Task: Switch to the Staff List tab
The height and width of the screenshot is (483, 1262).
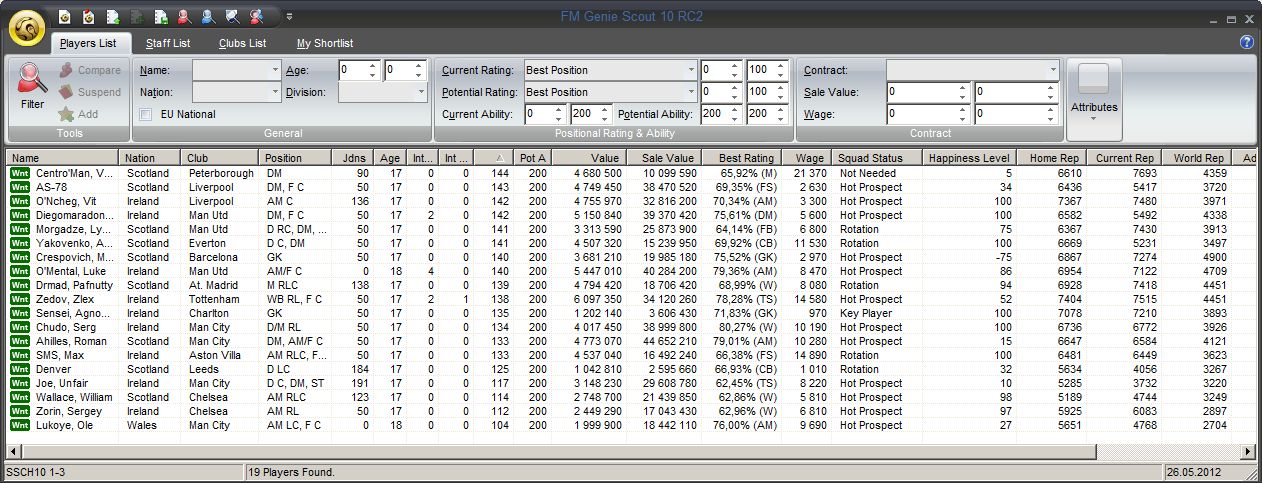Action: tap(167, 43)
